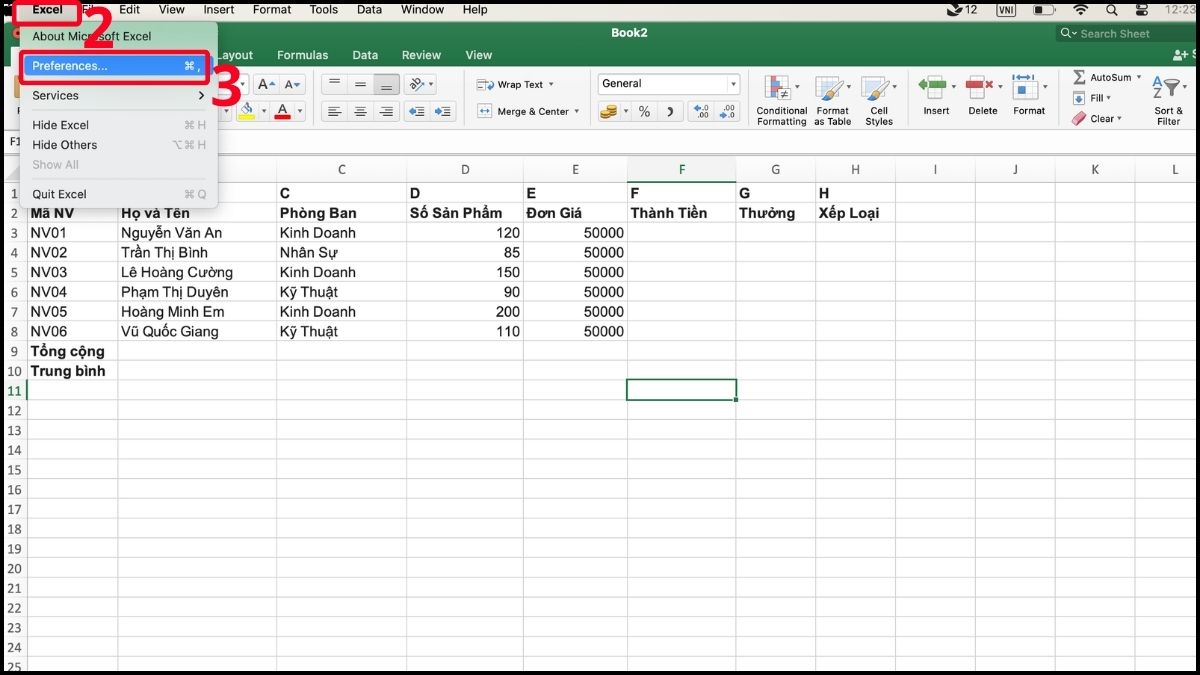Center text horizontally in the ribbon

(361, 112)
